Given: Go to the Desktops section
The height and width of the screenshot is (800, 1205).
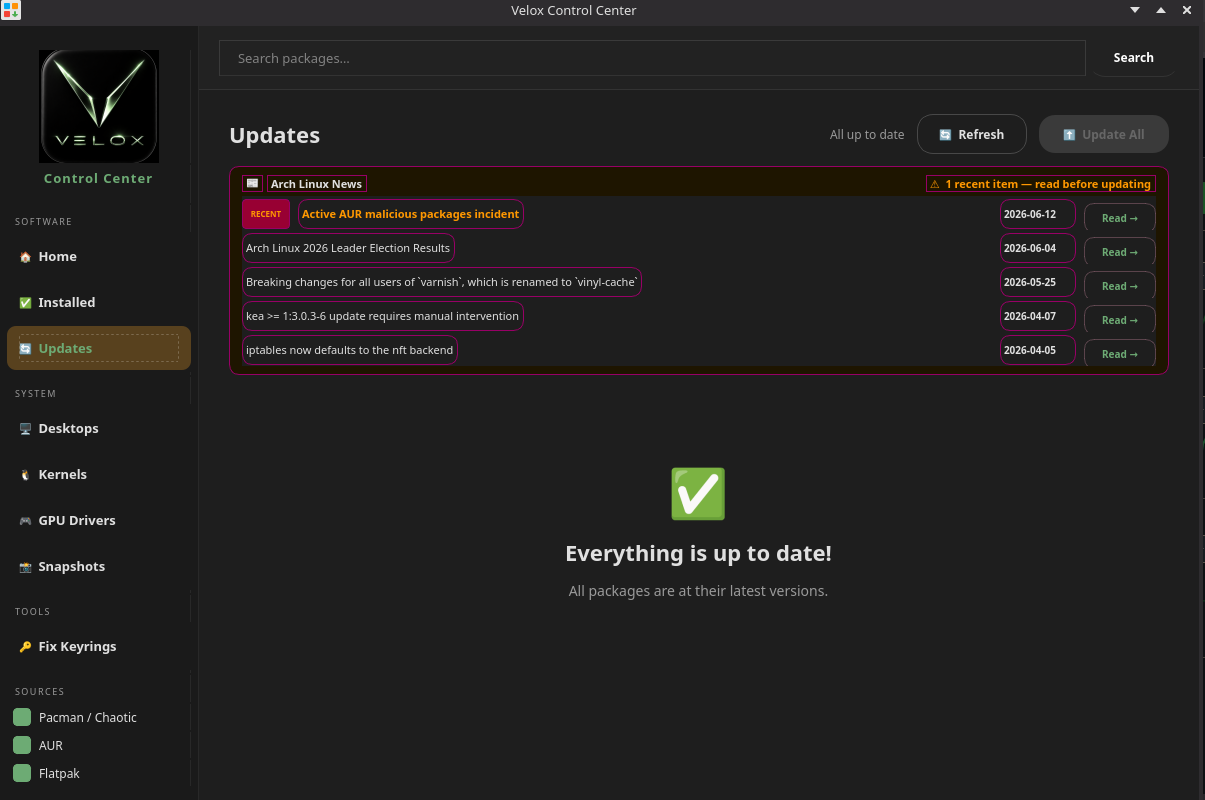Looking at the screenshot, I should [x=98, y=429].
